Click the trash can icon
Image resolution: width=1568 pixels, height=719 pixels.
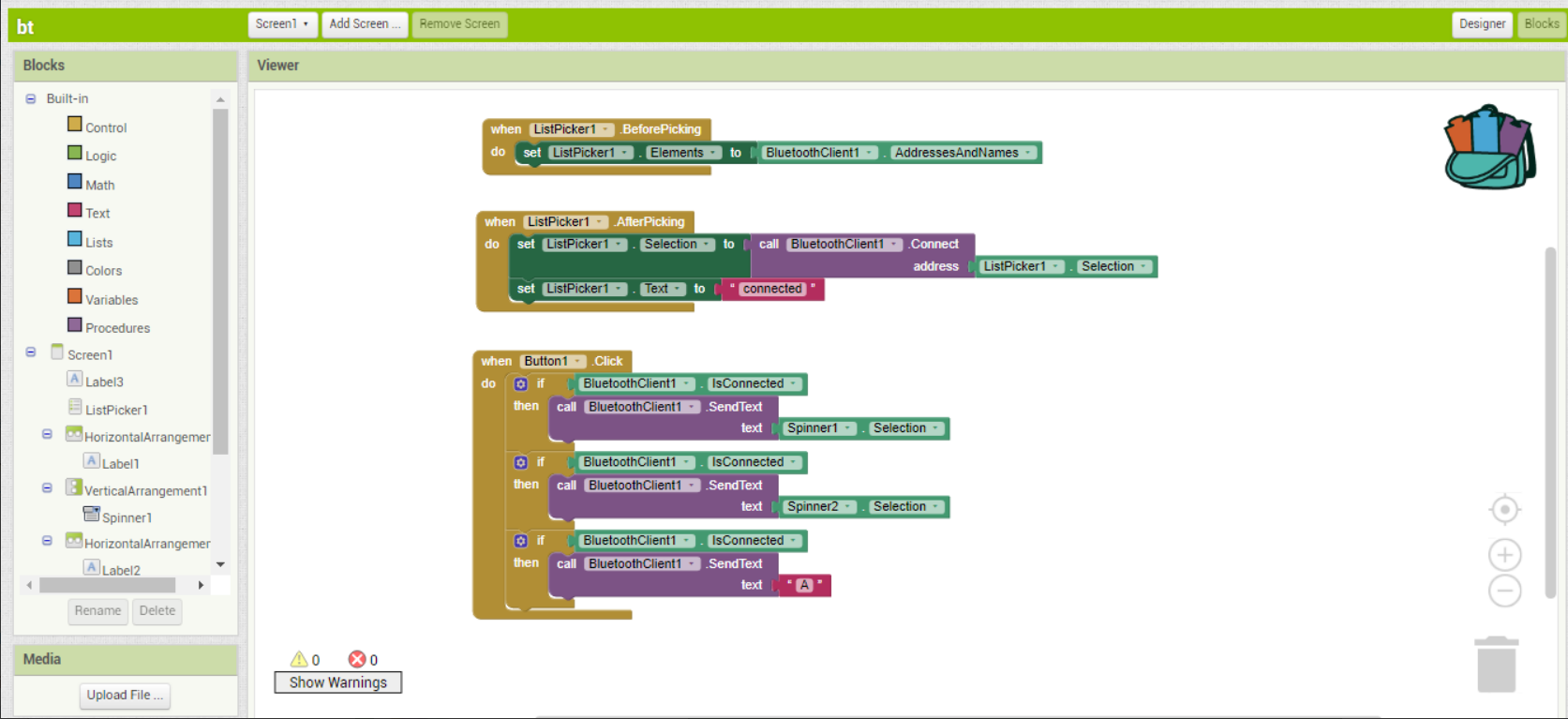(1496, 664)
